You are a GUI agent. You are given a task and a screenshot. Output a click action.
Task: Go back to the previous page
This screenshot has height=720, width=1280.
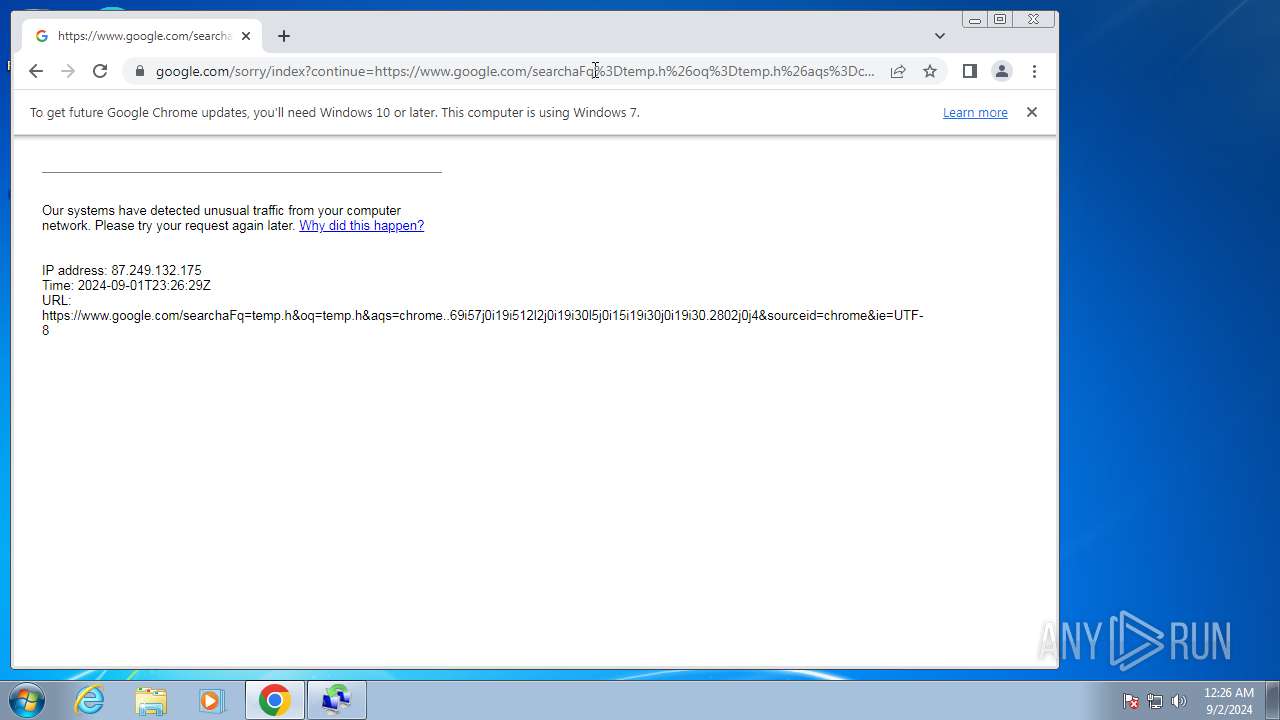(x=36, y=71)
